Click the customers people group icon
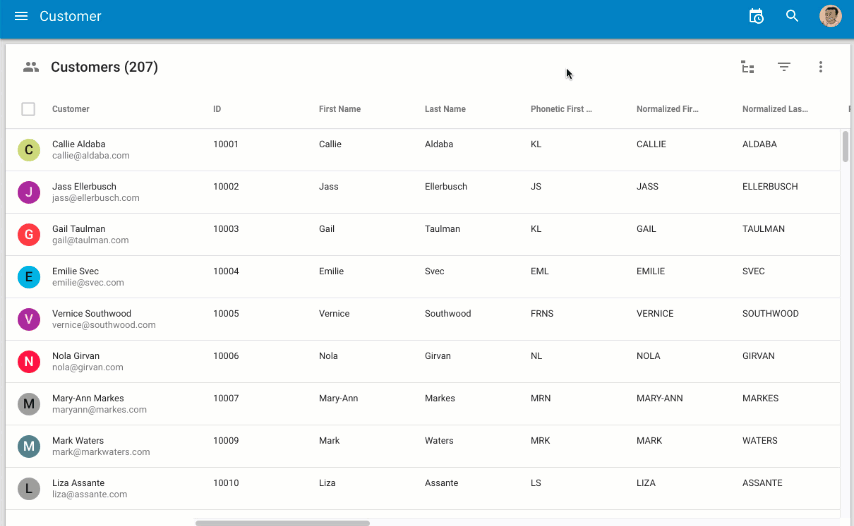Image resolution: width=854 pixels, height=526 pixels. (x=31, y=67)
